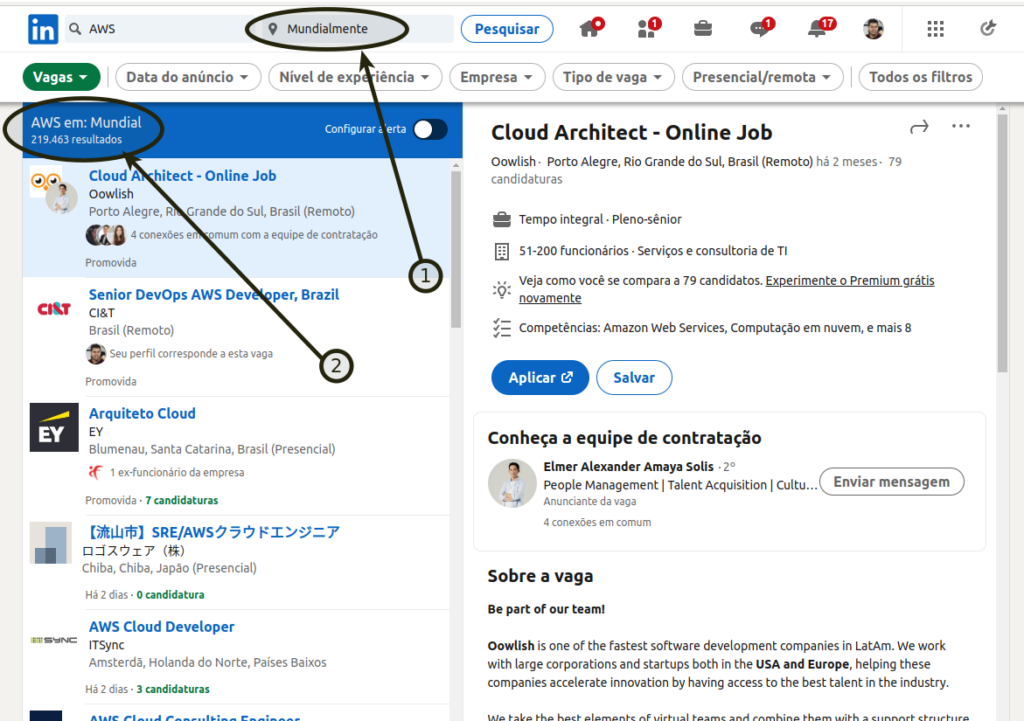Open the Notifications bell icon
This screenshot has width=1024, height=721.
coord(817,29)
